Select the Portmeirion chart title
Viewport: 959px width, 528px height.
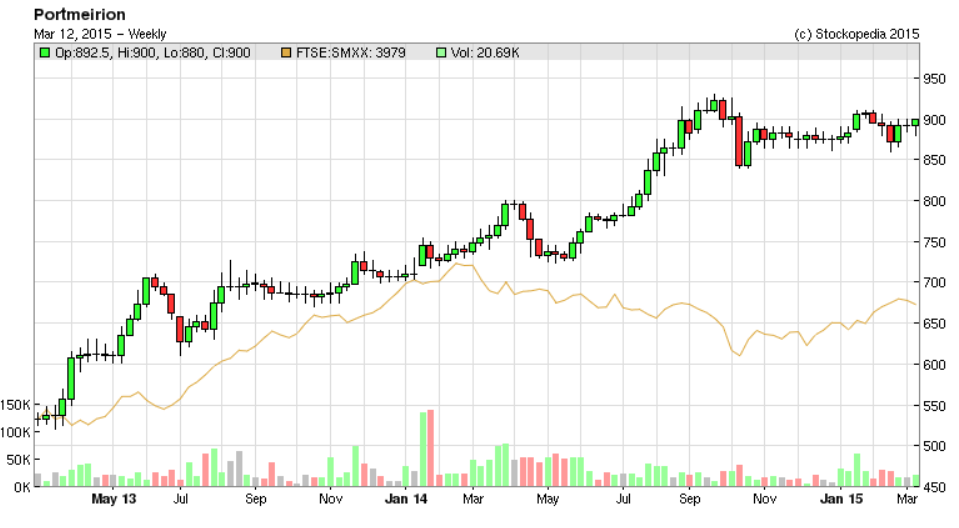pos(80,14)
